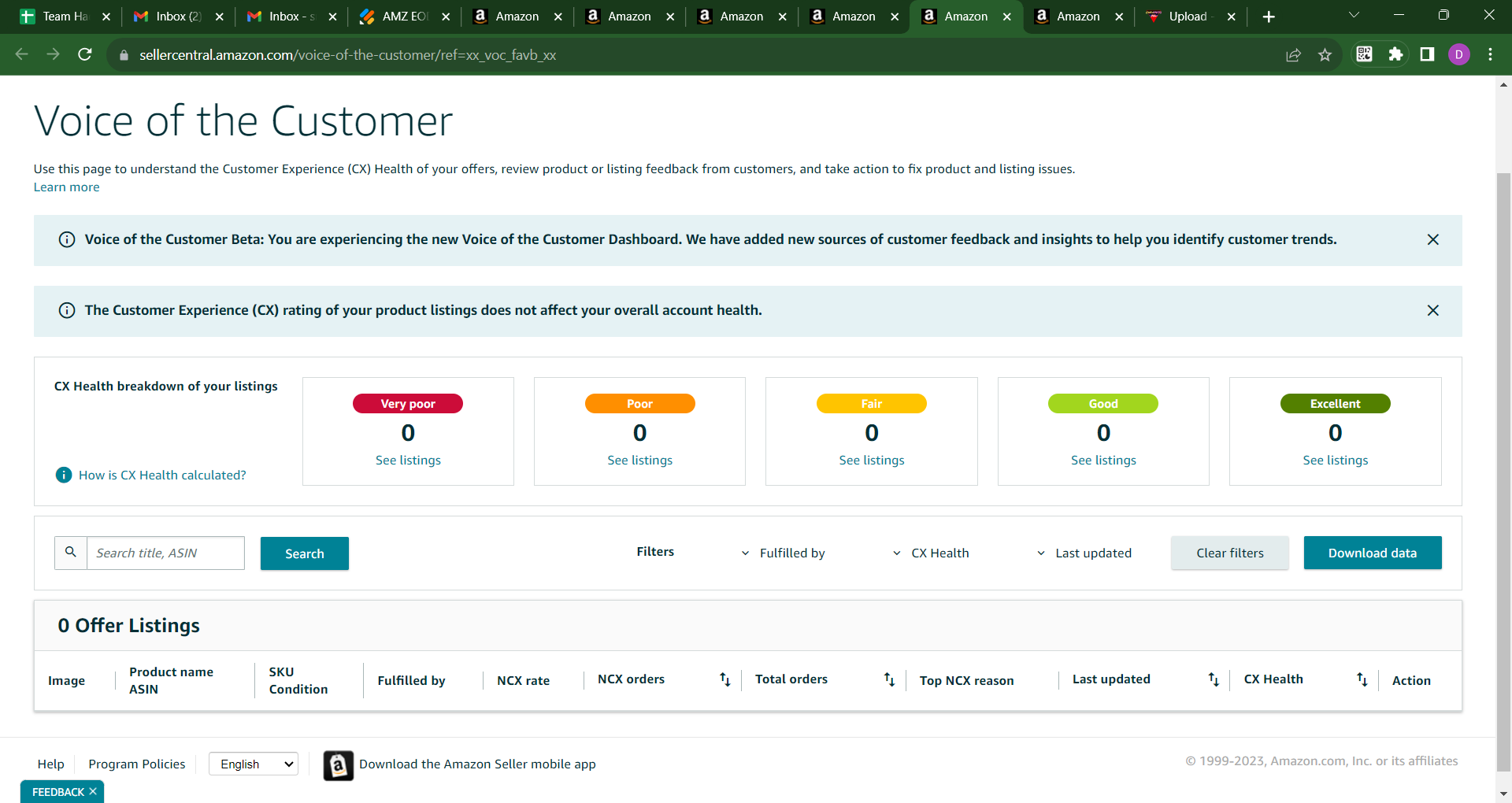This screenshot has height=803, width=1512.
Task: See listings under Excellent
Action: click(x=1336, y=461)
